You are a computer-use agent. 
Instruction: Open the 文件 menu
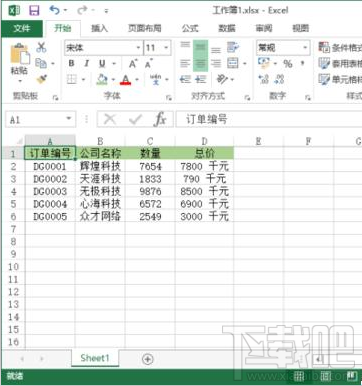(x=22, y=28)
